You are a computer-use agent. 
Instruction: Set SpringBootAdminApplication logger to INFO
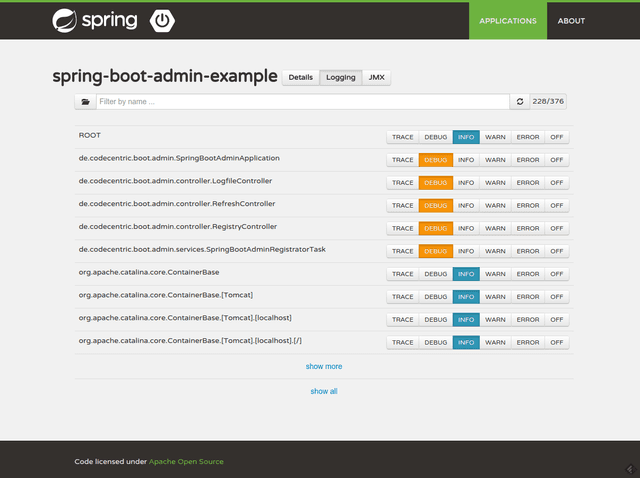pyautogui.click(x=466, y=160)
